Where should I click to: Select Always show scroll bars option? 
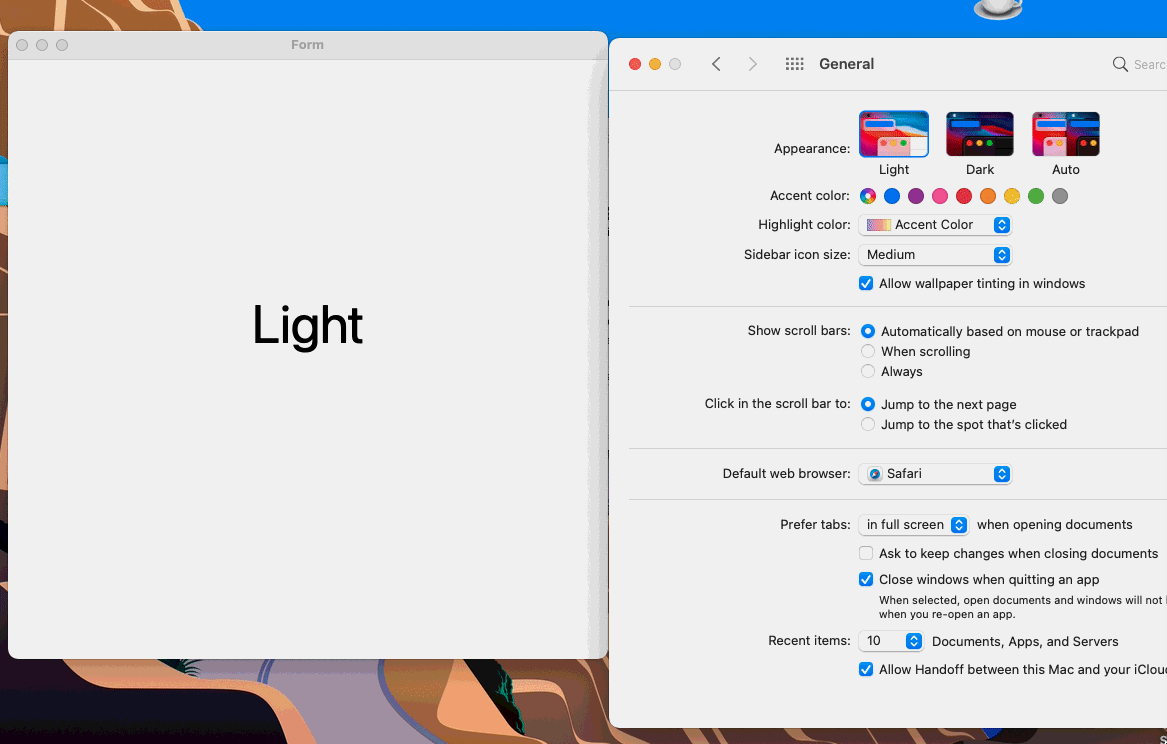point(868,371)
